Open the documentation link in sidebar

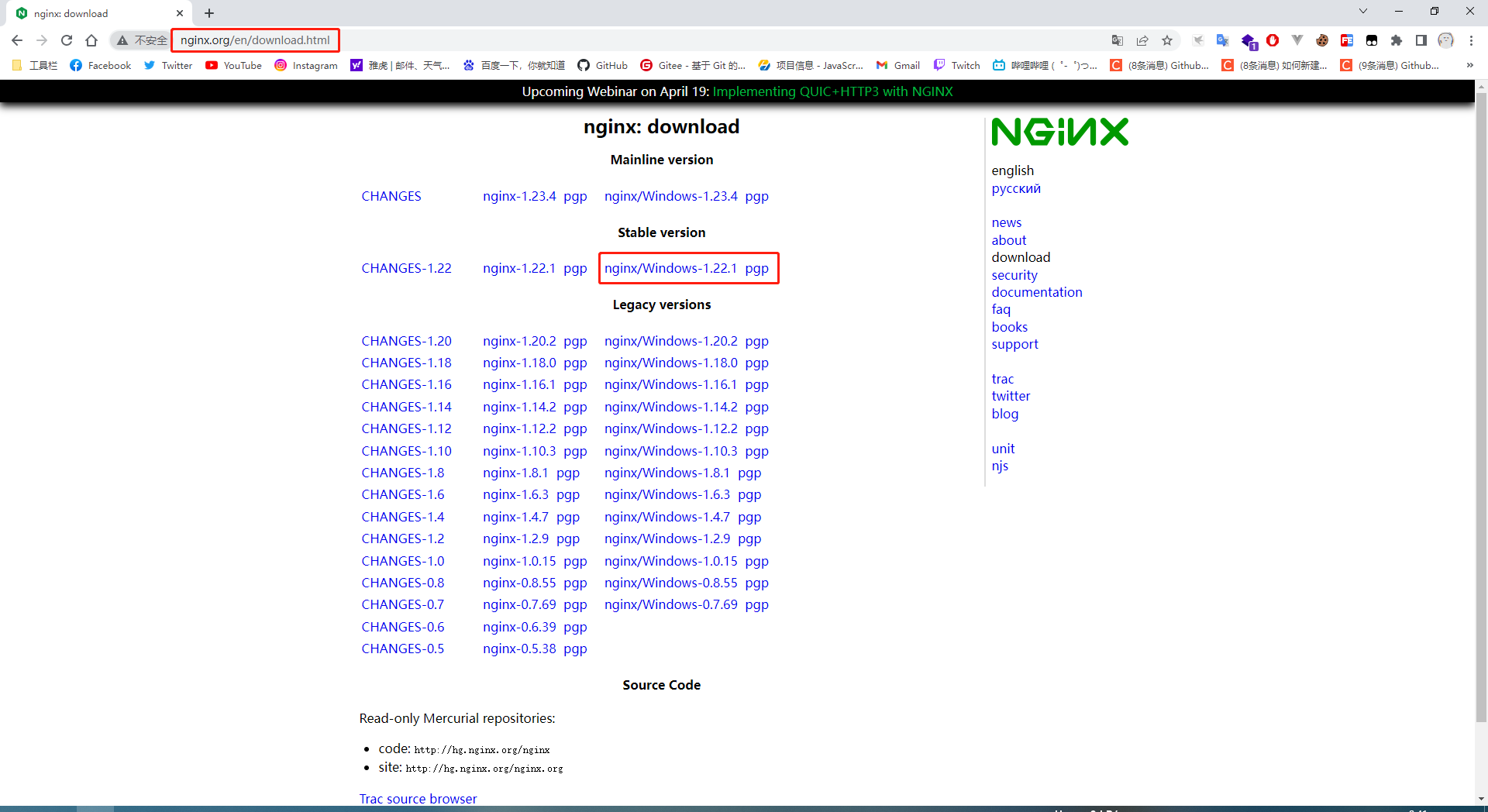point(1036,292)
